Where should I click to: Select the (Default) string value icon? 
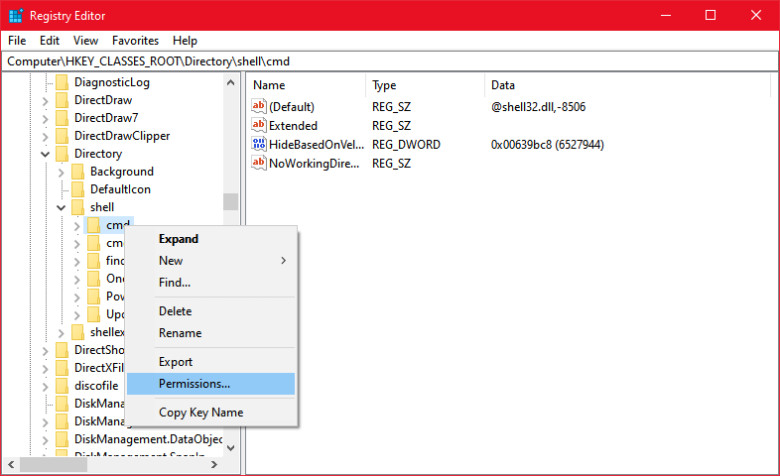[259, 106]
